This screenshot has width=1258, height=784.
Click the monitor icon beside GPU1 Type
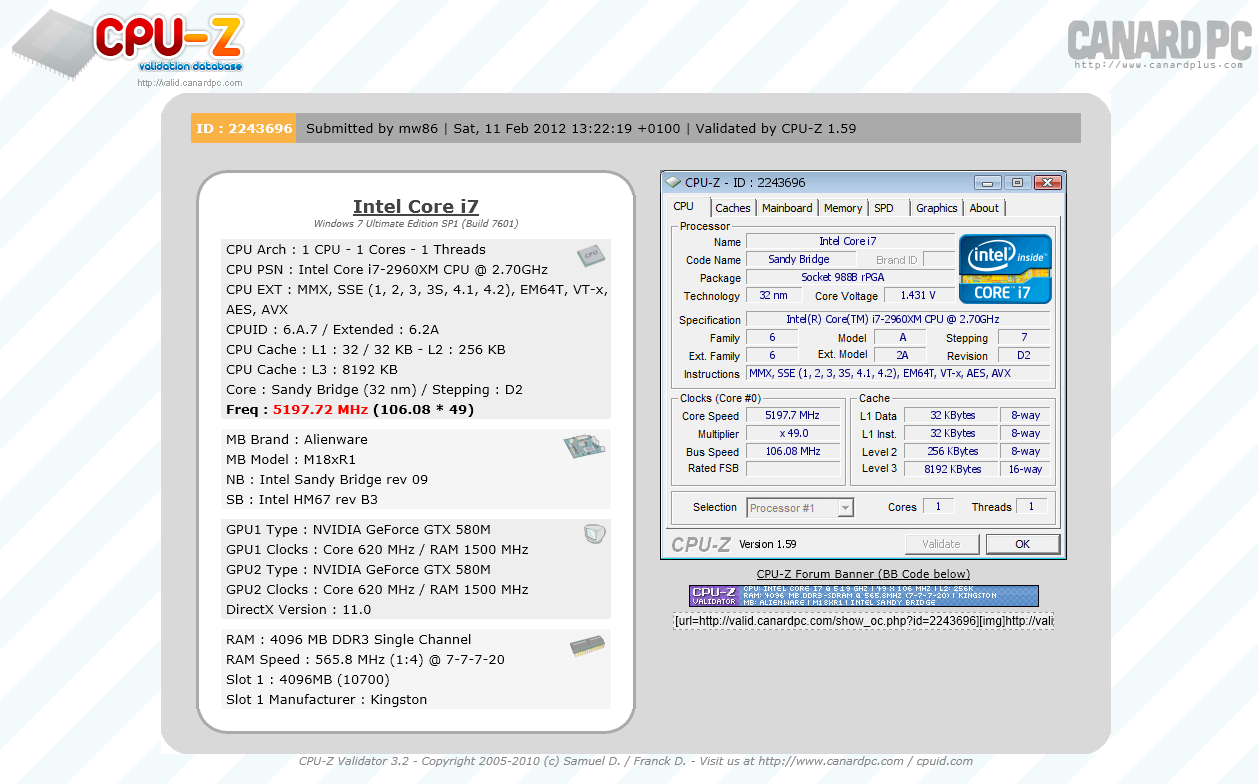(x=594, y=534)
